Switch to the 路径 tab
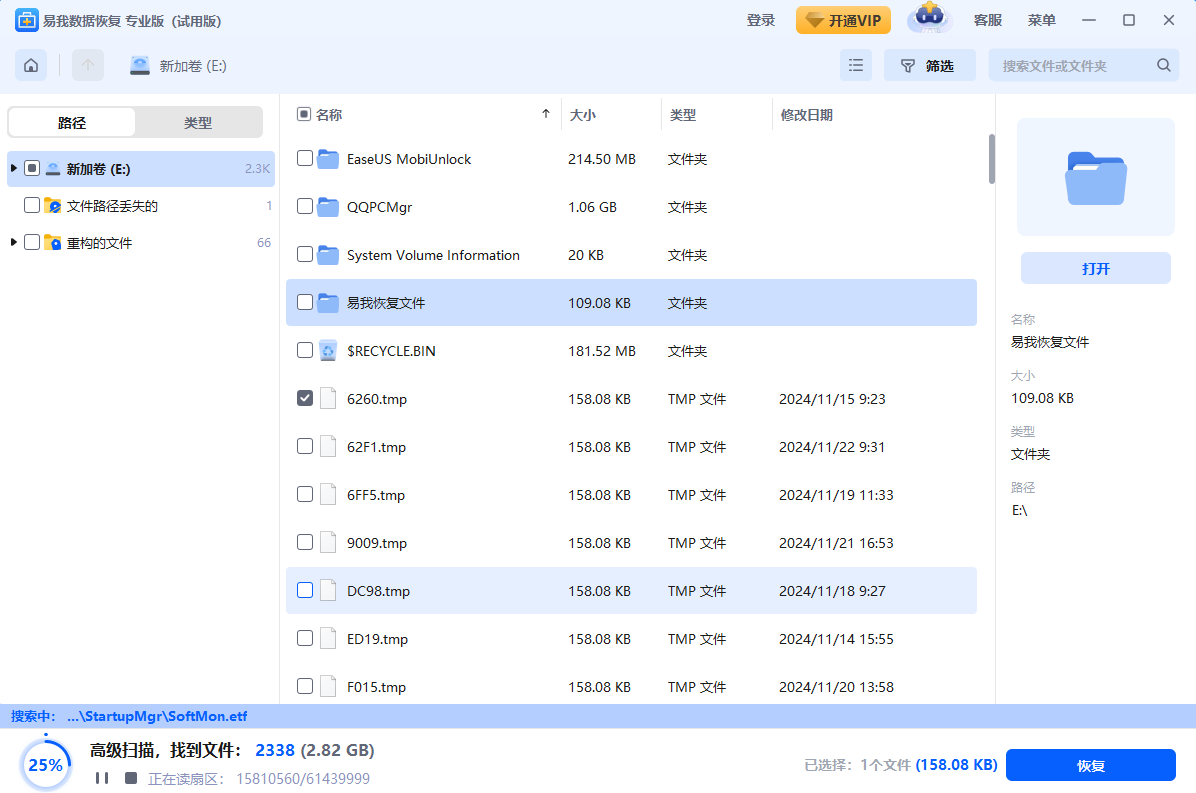Viewport: 1196px width, 793px height. pyautogui.click(x=72, y=123)
